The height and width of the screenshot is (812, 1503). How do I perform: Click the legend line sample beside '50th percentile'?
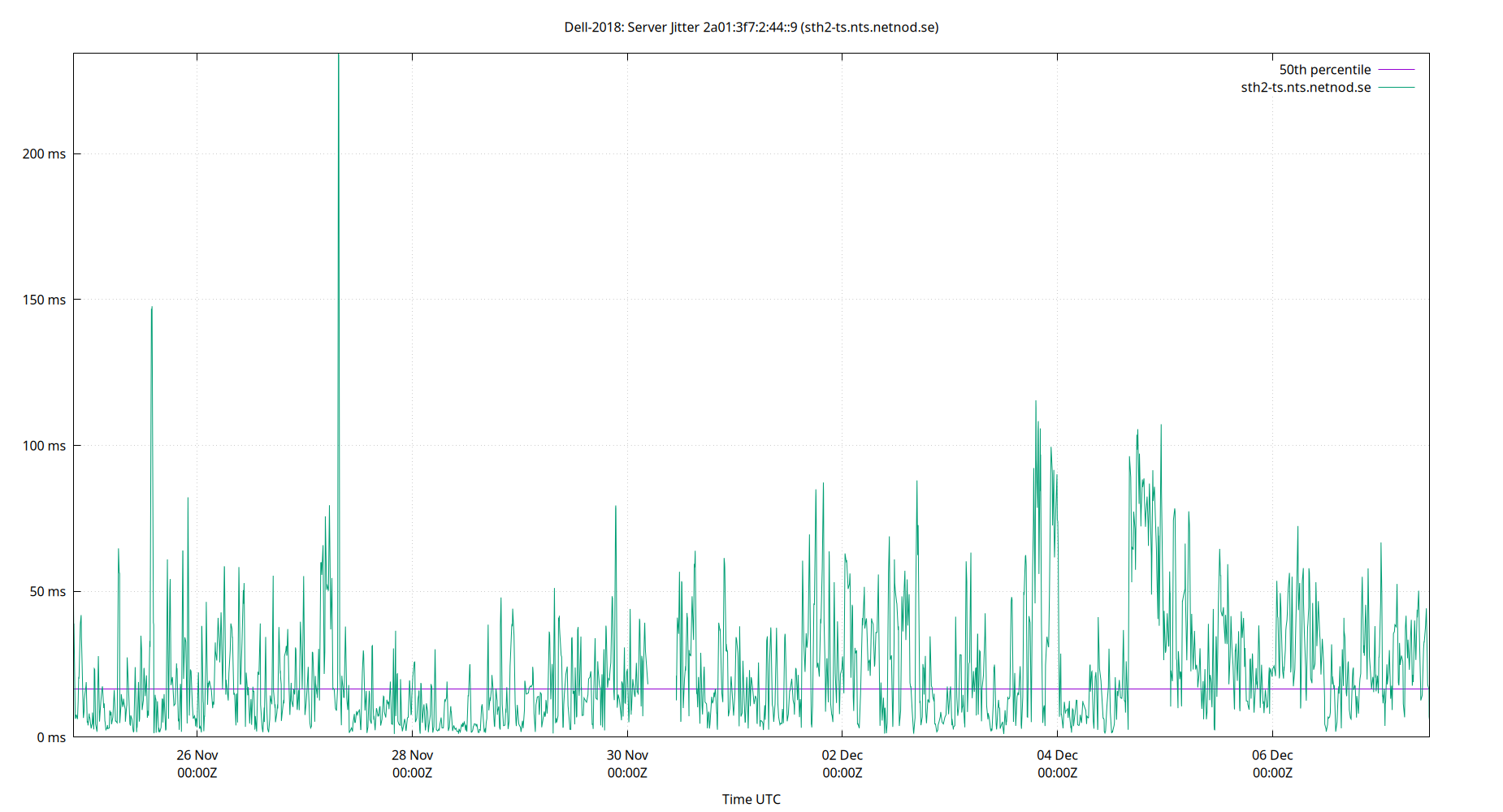1395,69
